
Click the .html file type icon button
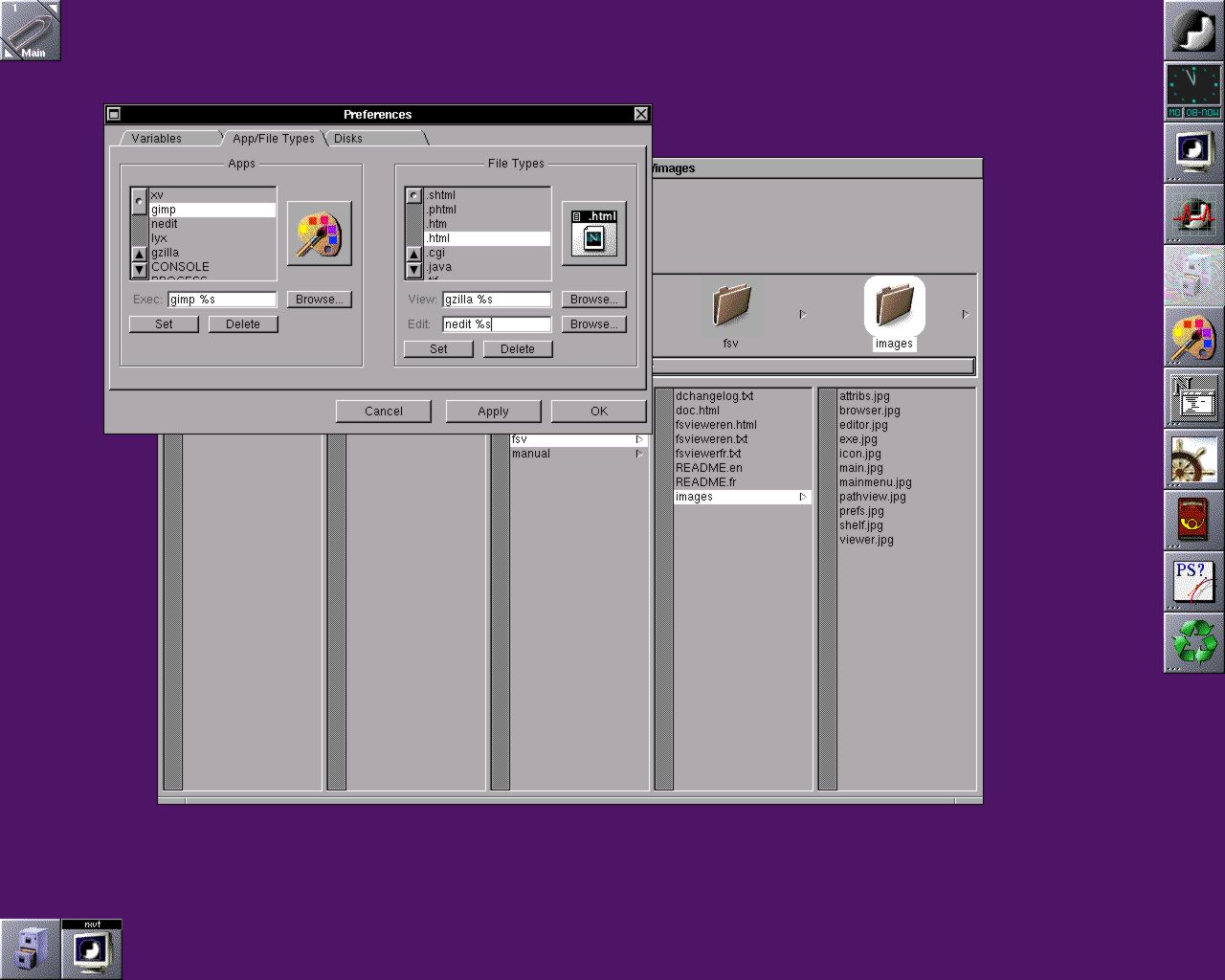point(593,234)
